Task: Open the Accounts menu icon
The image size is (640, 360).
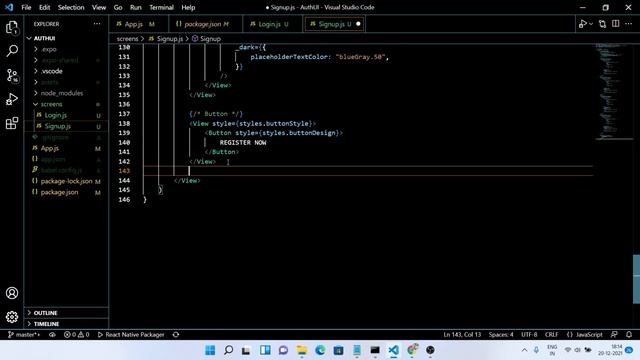Action: (x=12, y=293)
